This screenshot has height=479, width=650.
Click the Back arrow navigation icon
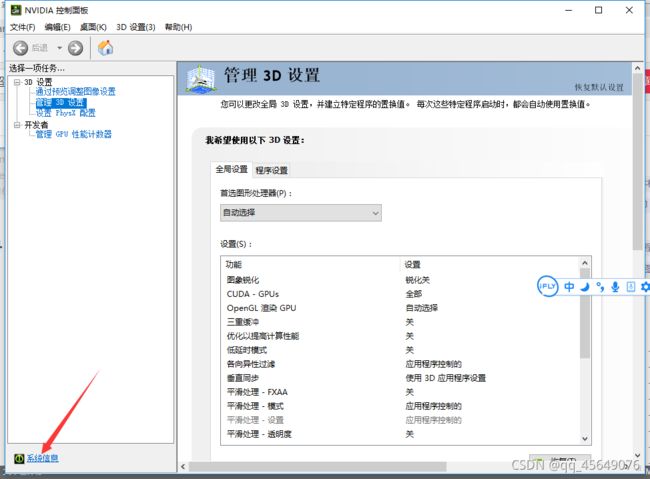20,48
